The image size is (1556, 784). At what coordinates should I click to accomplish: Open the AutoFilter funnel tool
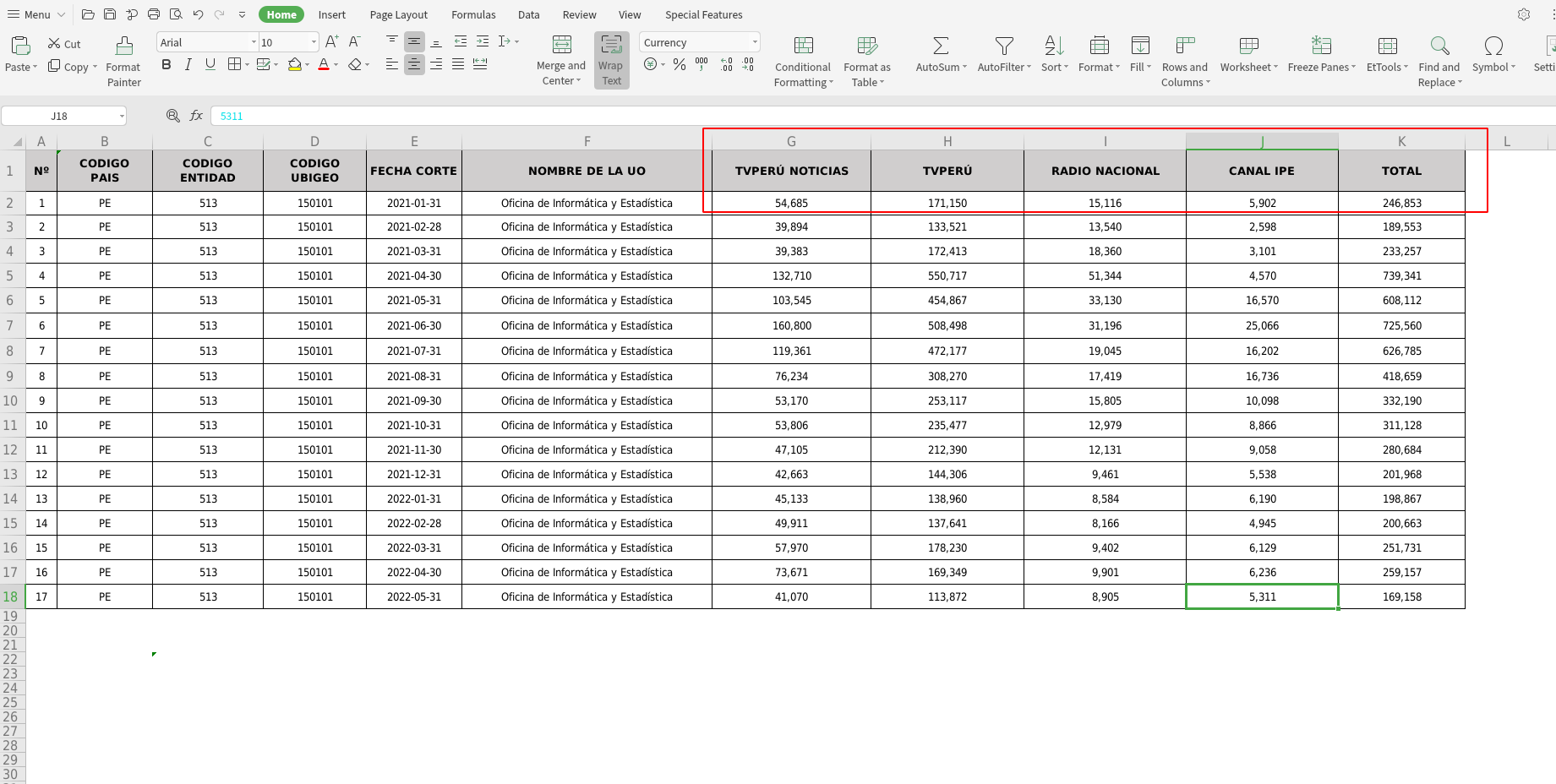(x=1003, y=46)
